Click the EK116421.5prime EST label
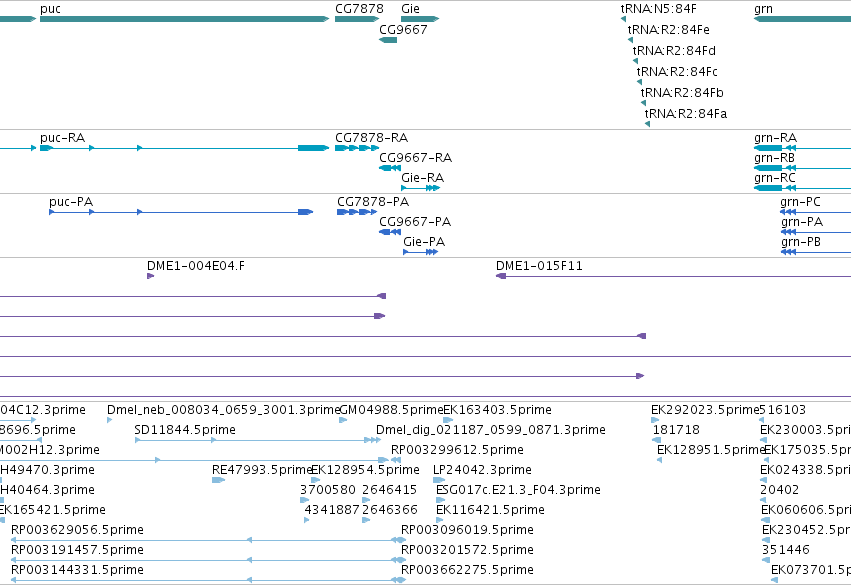The image size is (851, 585). pyautogui.click(x=490, y=510)
